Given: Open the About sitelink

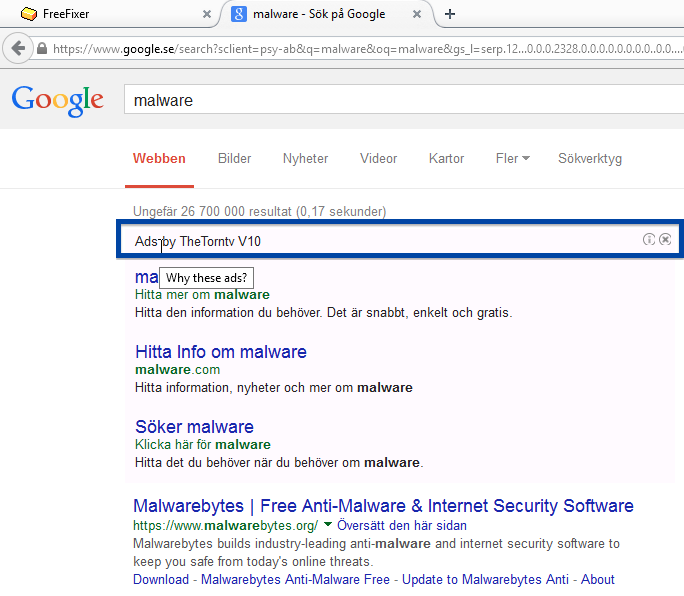Looking at the screenshot, I should pyautogui.click(x=598, y=579).
